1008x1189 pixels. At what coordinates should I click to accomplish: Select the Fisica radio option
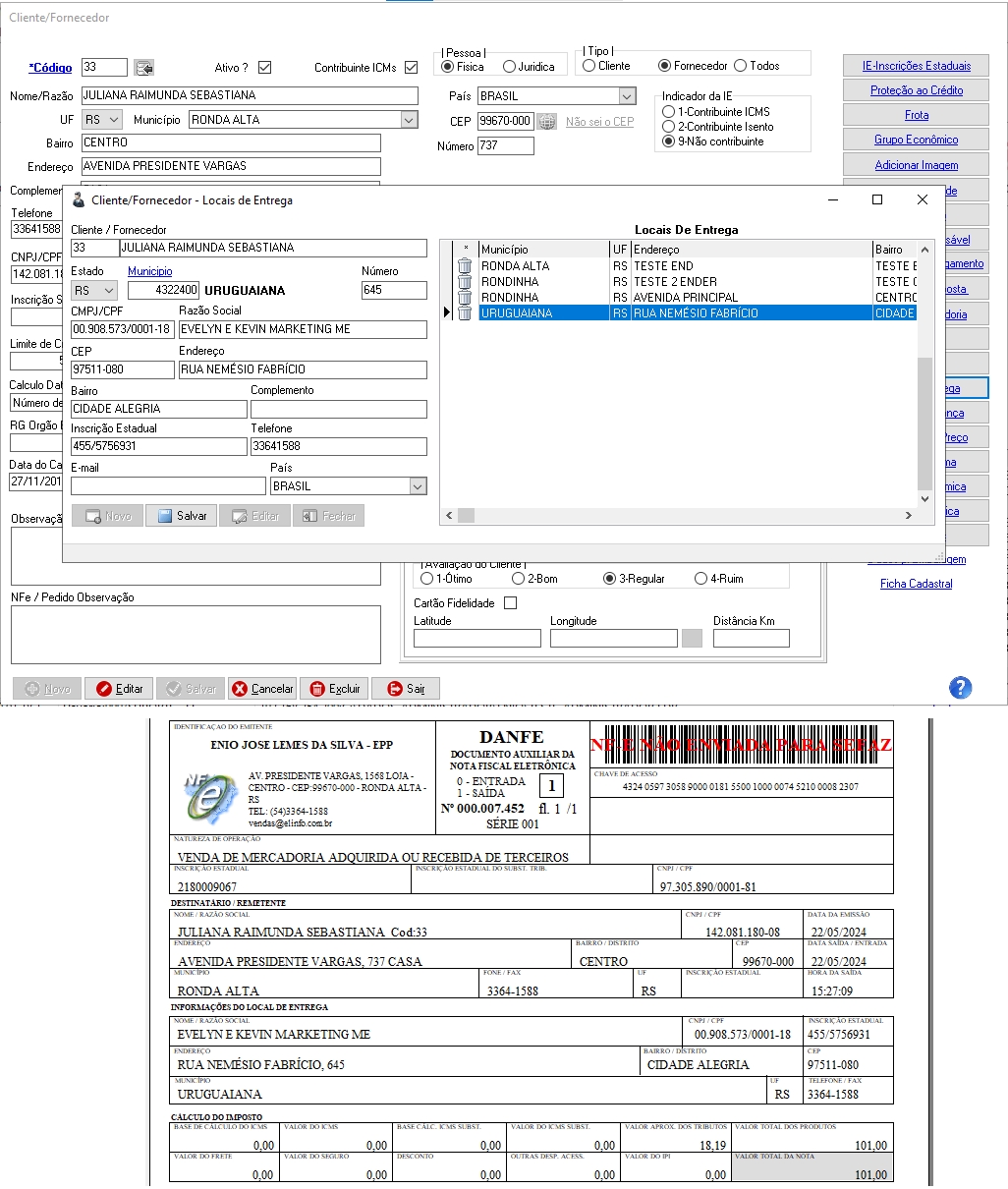pyautogui.click(x=448, y=67)
